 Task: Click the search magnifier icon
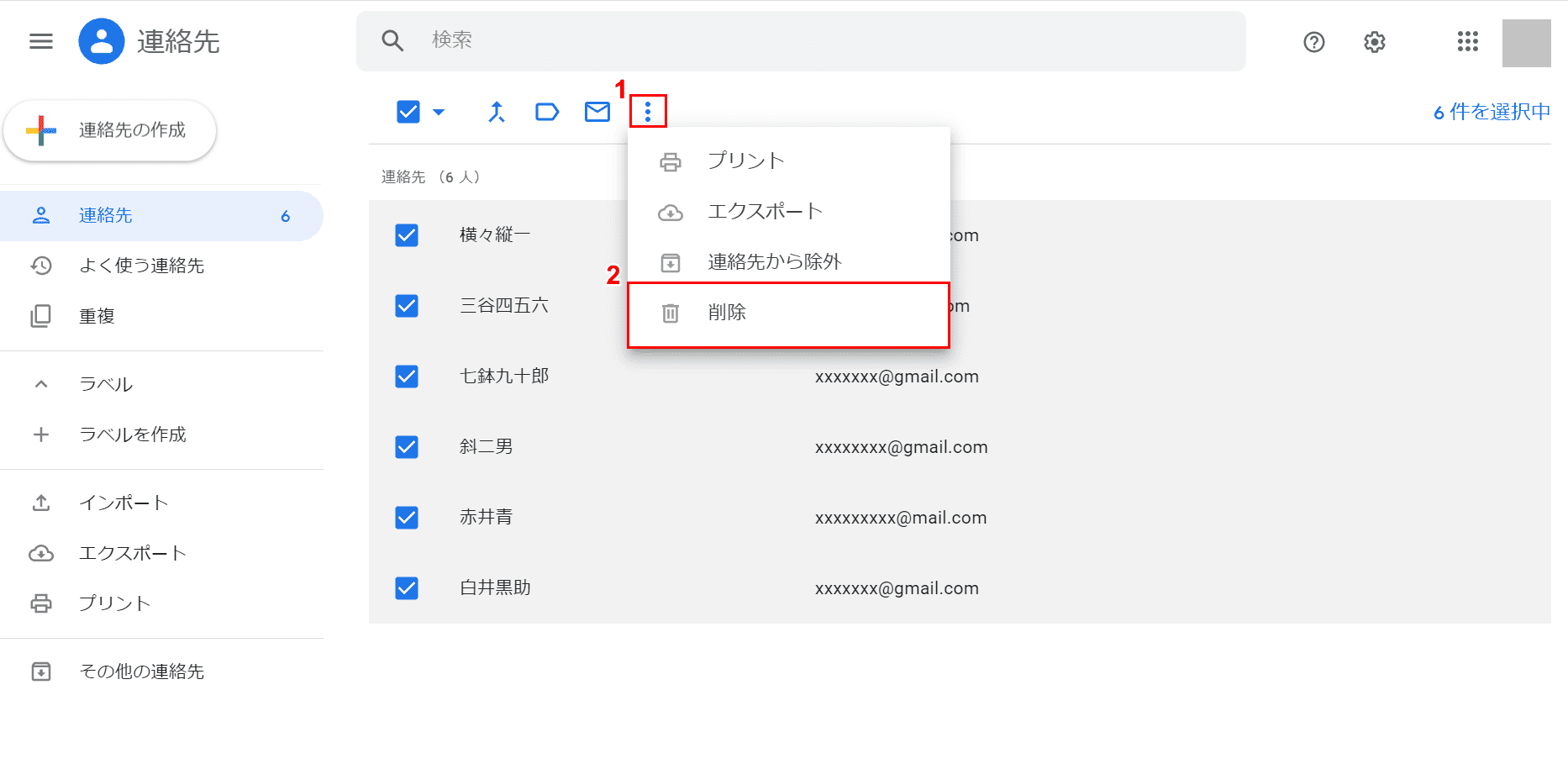click(x=392, y=40)
